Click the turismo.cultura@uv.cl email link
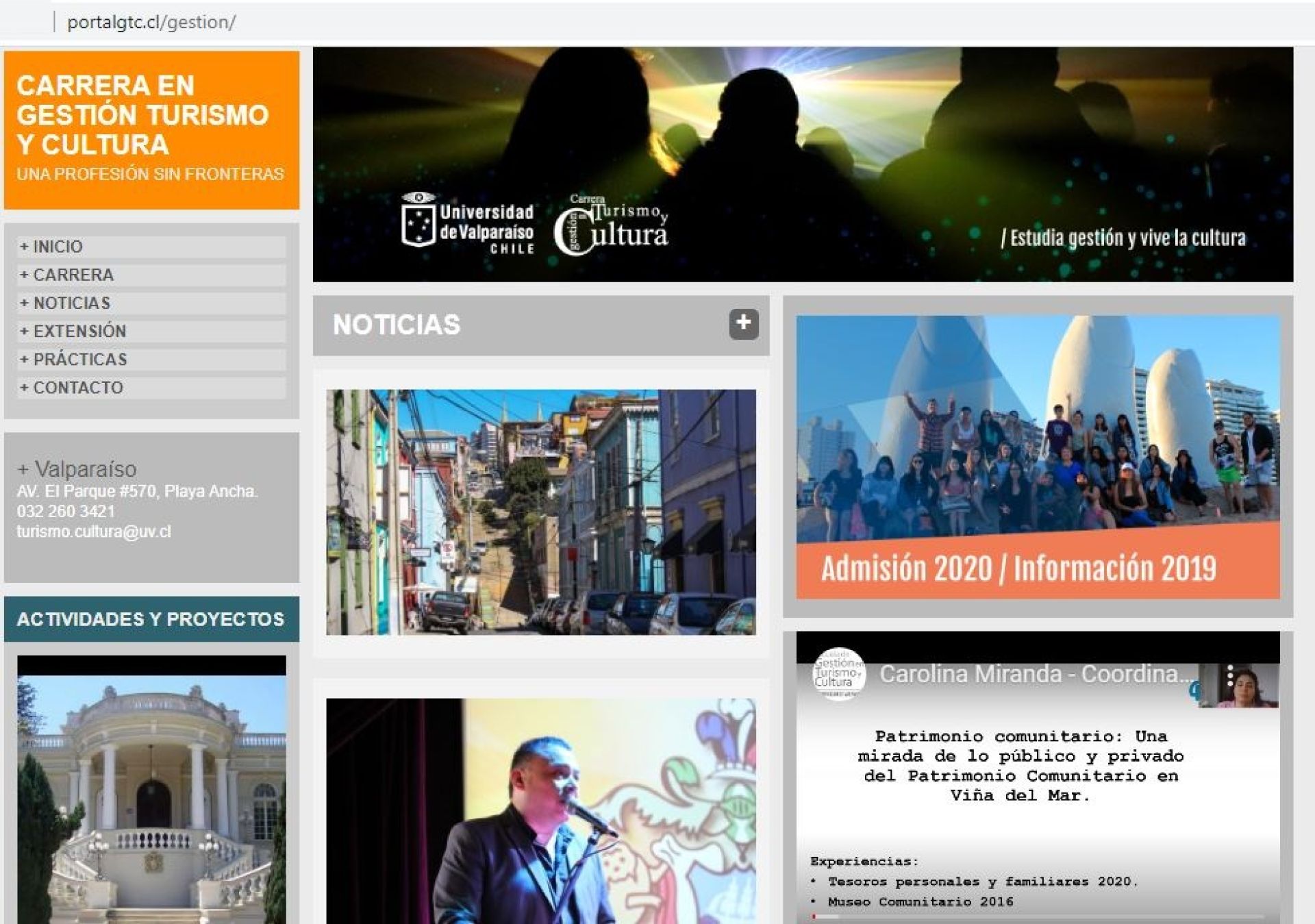The height and width of the screenshot is (924, 1315). [94, 532]
